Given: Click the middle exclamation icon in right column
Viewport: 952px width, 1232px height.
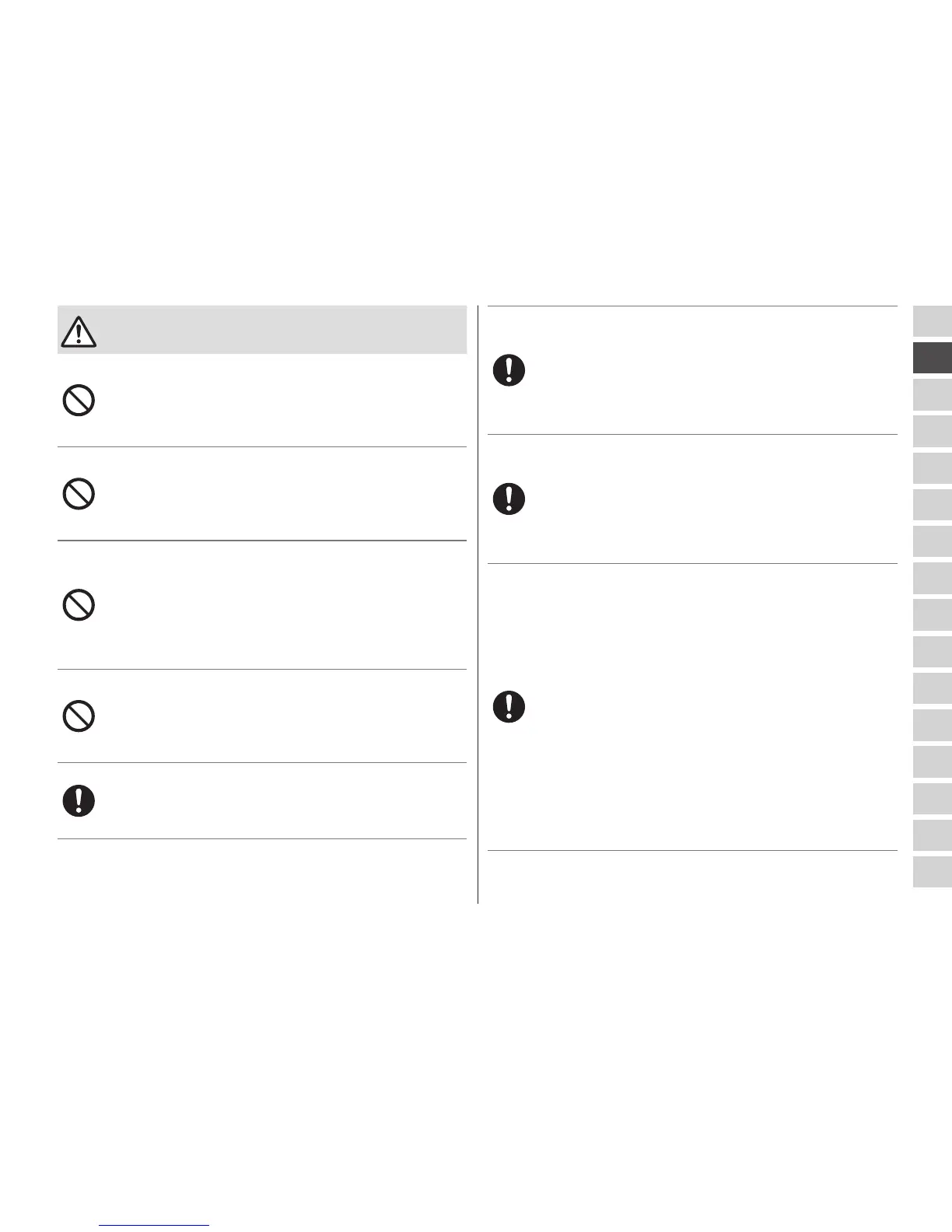Looking at the screenshot, I should (x=509, y=499).
